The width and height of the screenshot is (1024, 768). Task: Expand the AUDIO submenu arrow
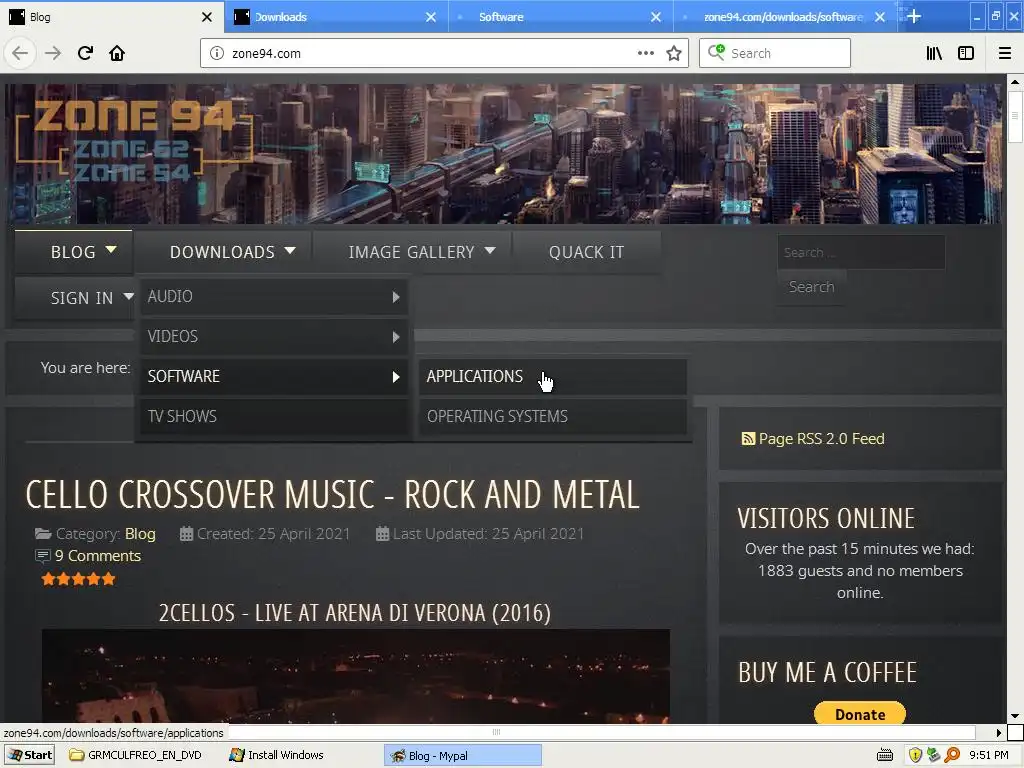(x=396, y=297)
